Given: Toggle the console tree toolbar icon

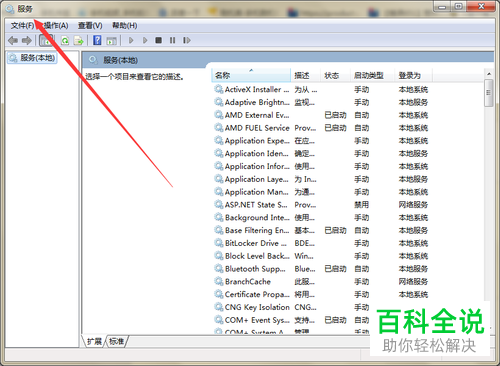Looking at the screenshot, I should coord(46,40).
